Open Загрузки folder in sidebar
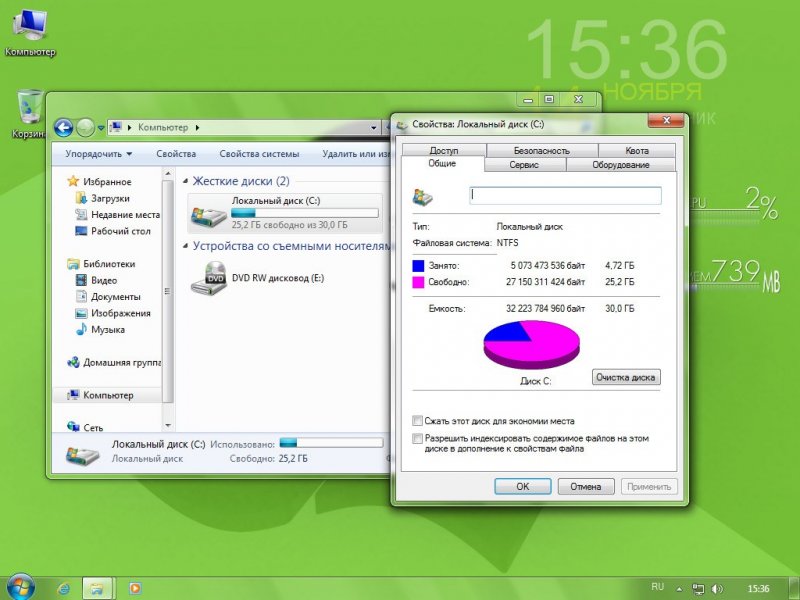The image size is (800, 600). [x=104, y=198]
